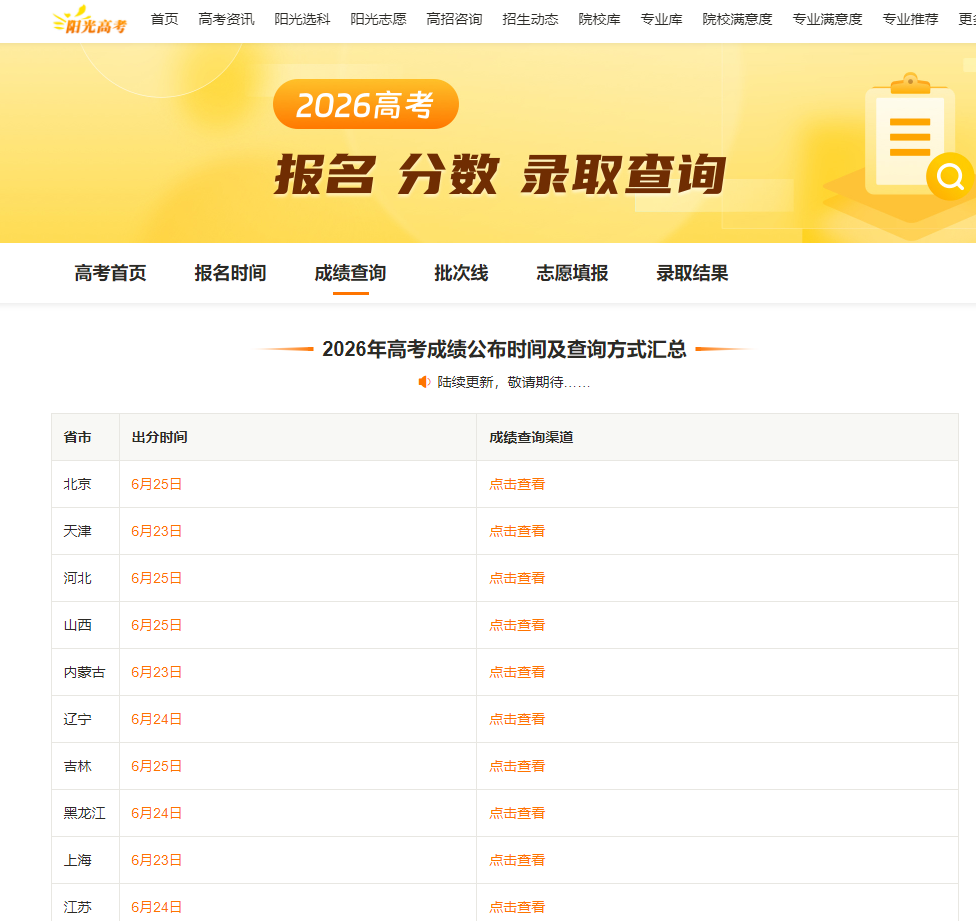Open 阳光选科 in top navigation
This screenshot has width=976, height=921.
tap(302, 19)
